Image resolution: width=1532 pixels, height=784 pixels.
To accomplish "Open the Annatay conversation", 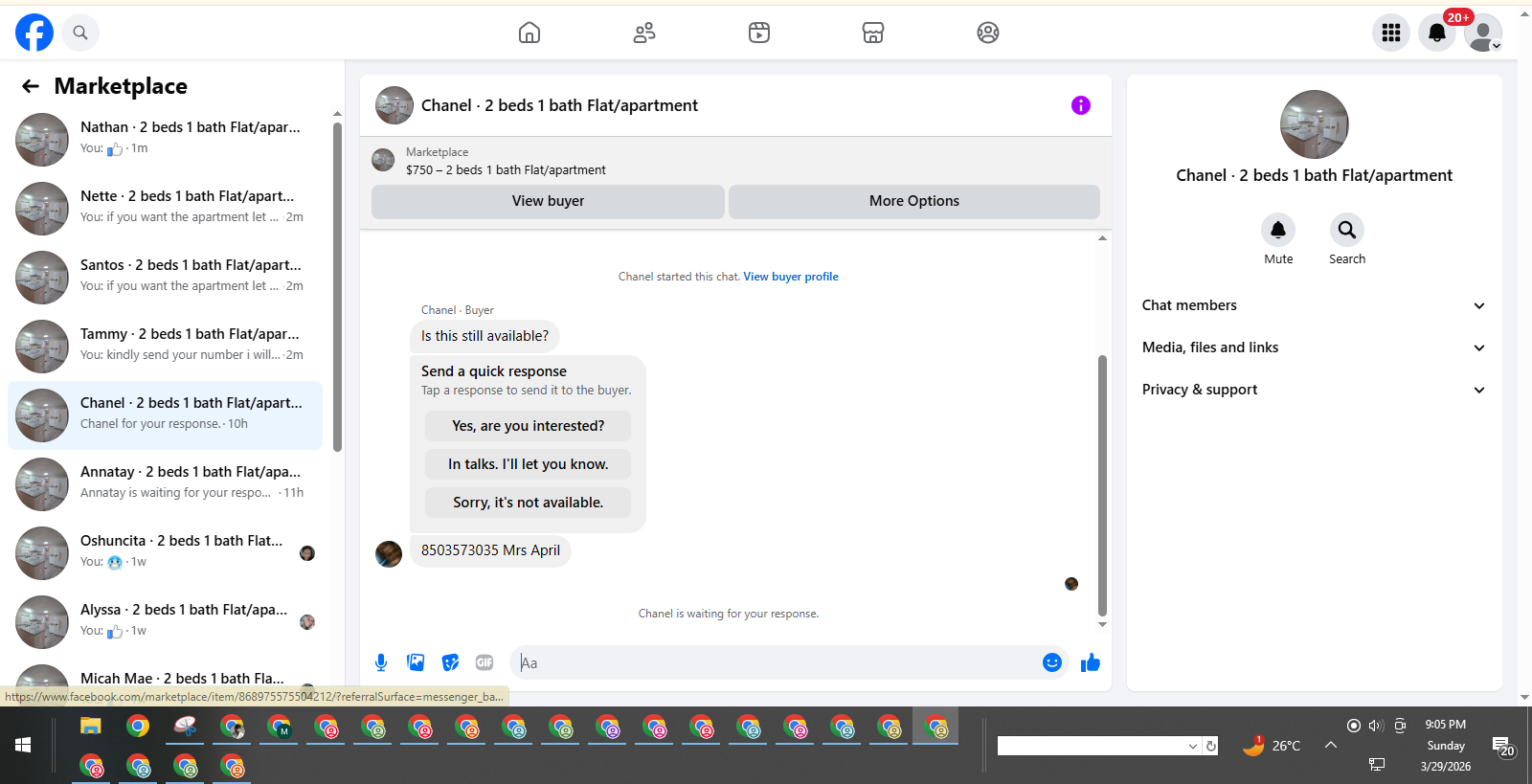I will [165, 484].
